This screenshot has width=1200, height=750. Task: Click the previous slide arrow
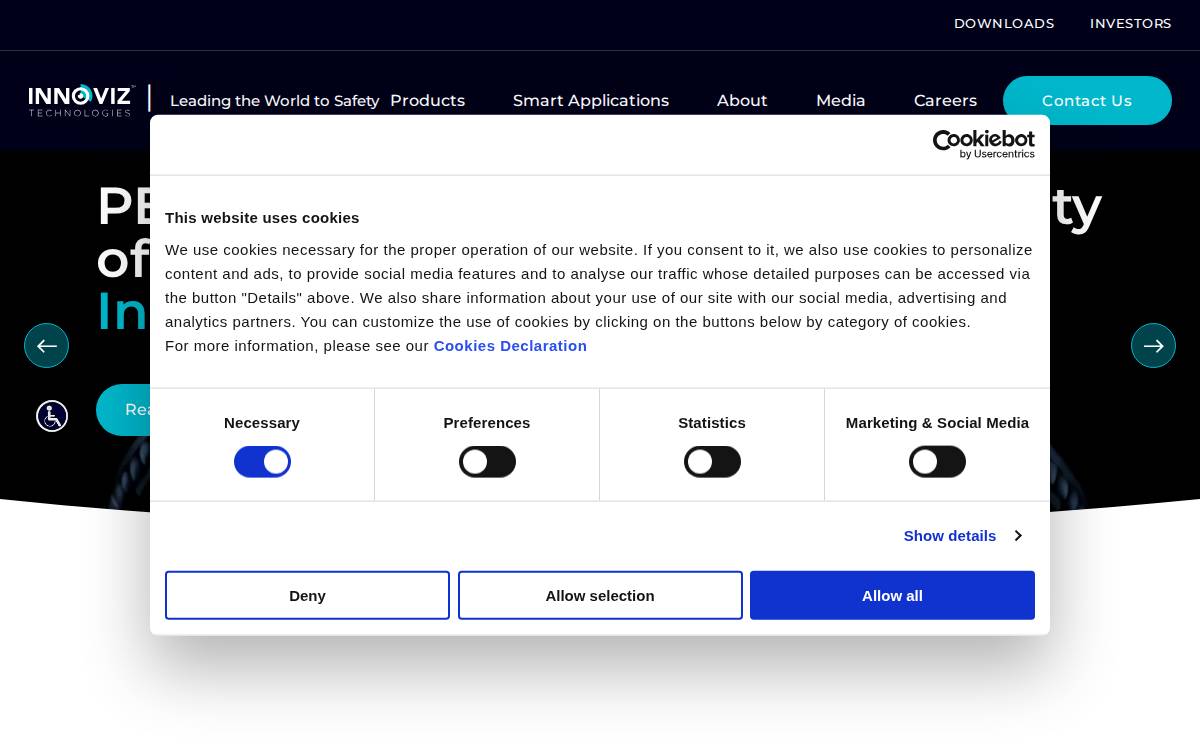pyautogui.click(x=46, y=345)
